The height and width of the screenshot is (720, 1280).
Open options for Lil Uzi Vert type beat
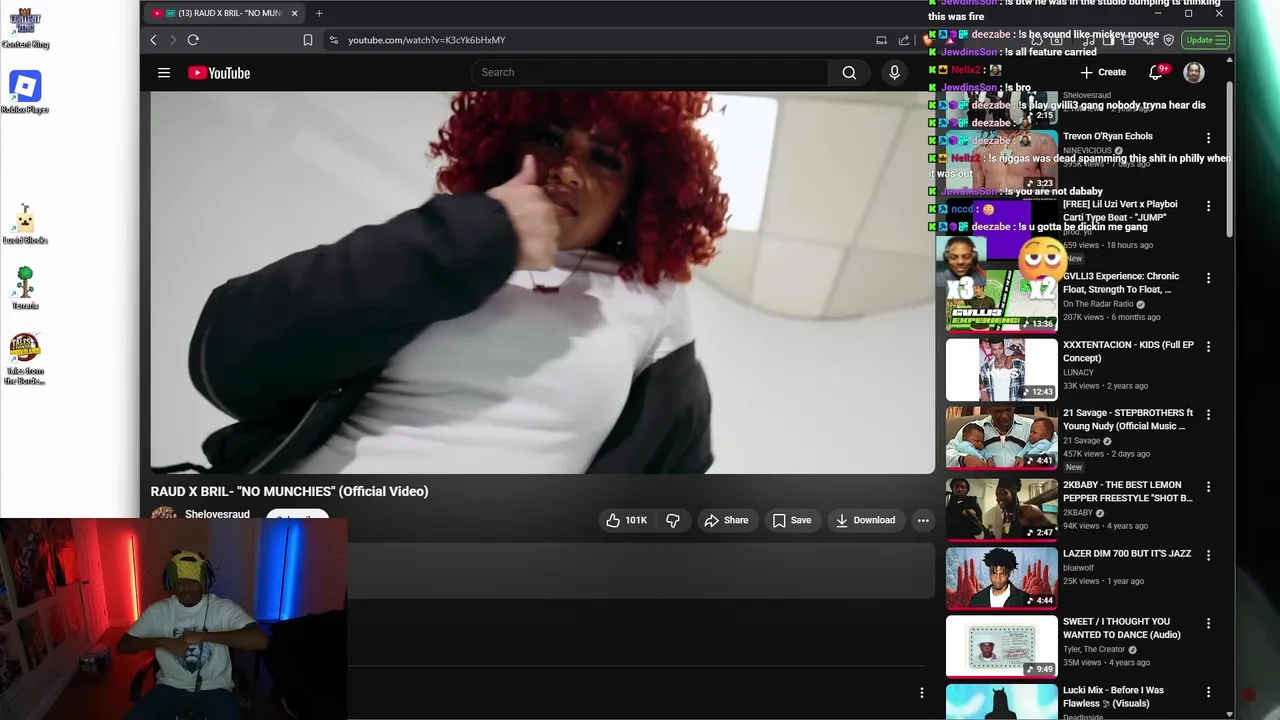pos(1208,206)
